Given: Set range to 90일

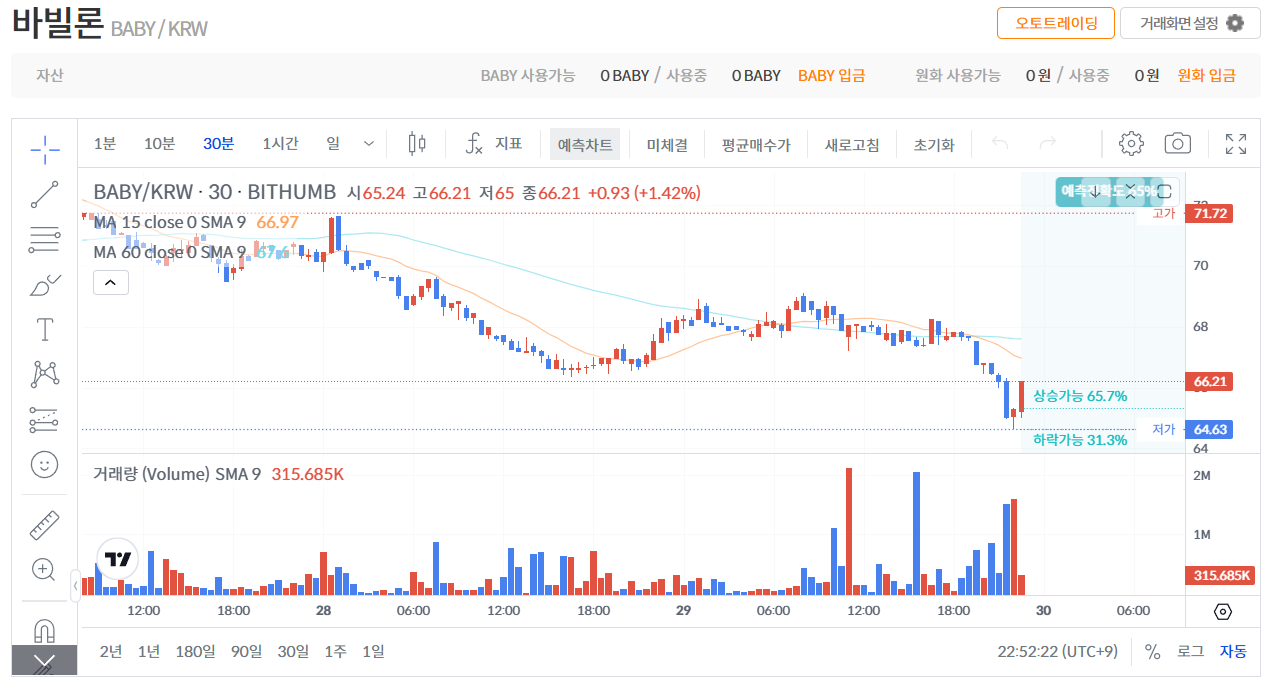Looking at the screenshot, I should [246, 651].
